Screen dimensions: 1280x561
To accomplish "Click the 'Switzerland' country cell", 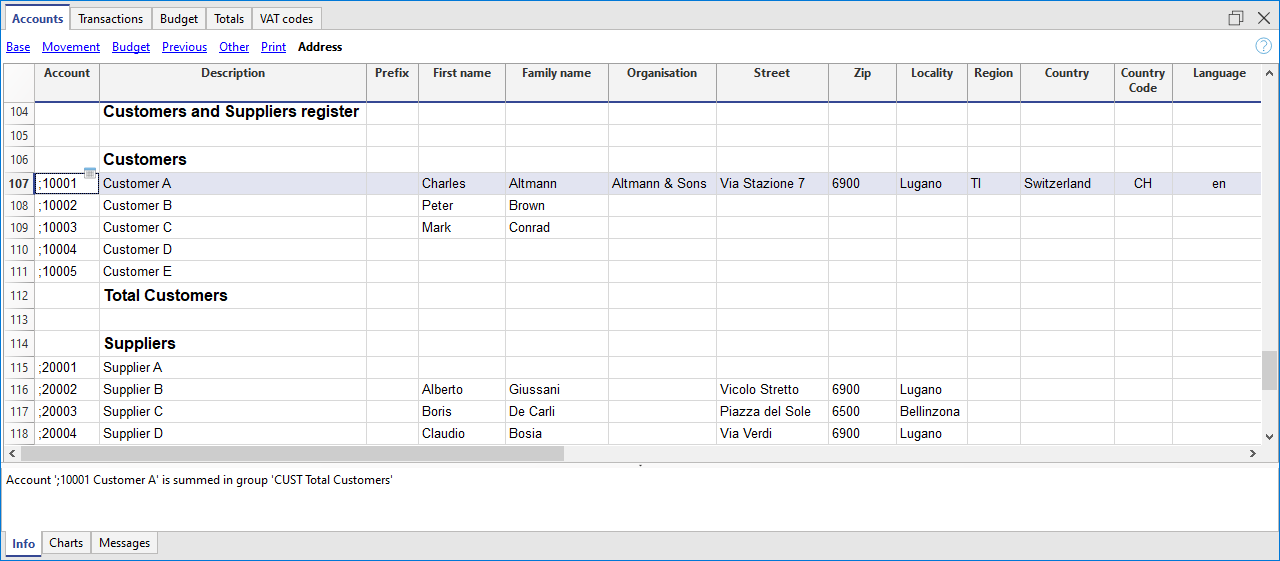I will click(1067, 183).
